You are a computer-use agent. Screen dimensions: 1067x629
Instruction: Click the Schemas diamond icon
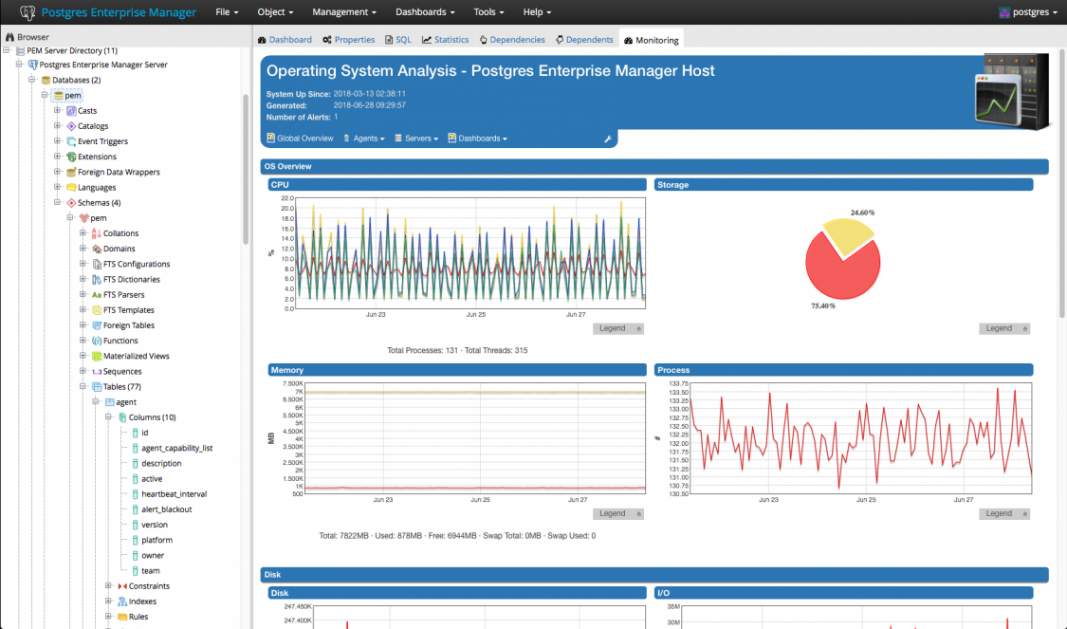(71, 203)
